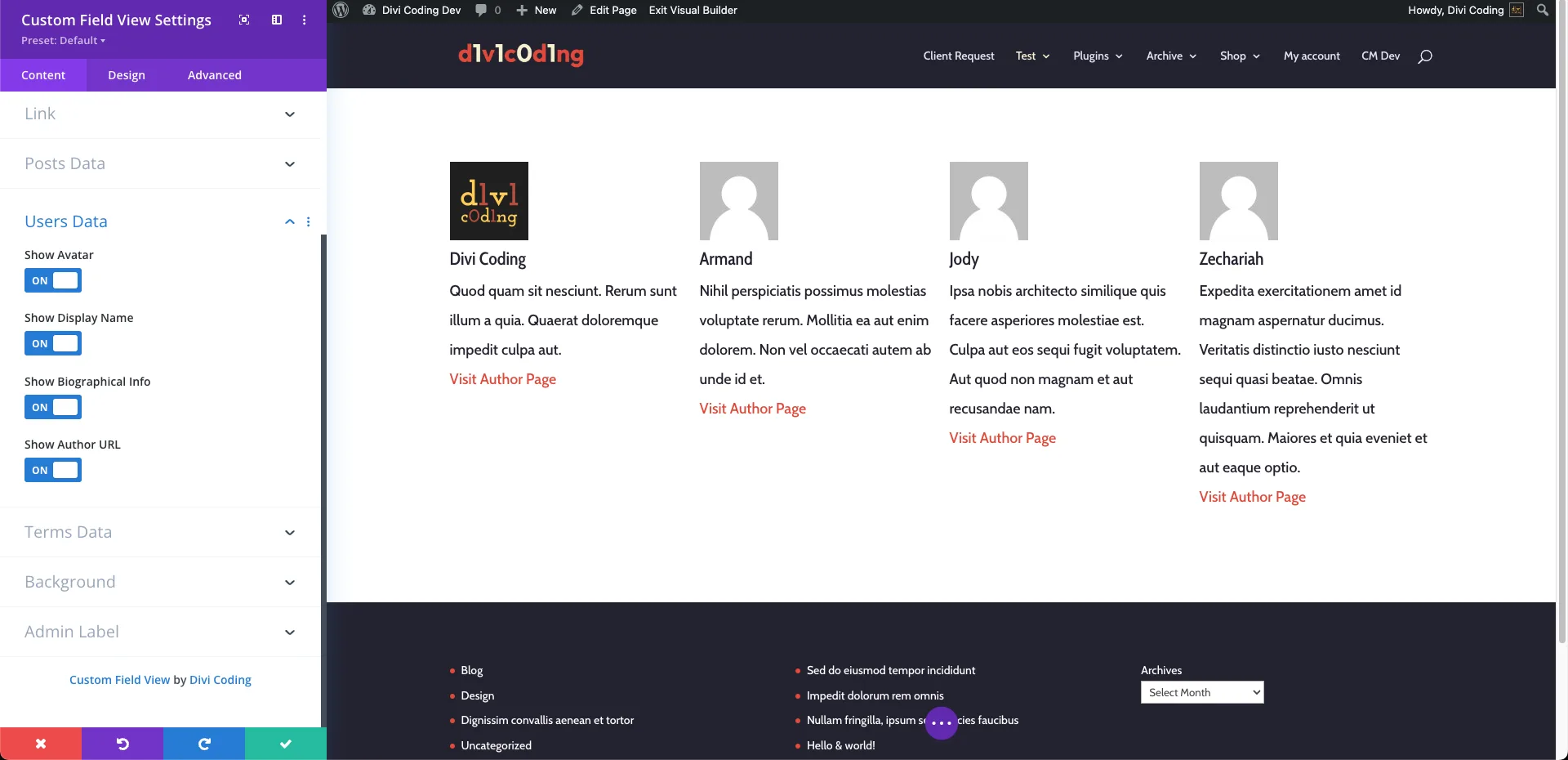
Task: Click Exit Visual Builder in admin bar
Action: point(693,10)
